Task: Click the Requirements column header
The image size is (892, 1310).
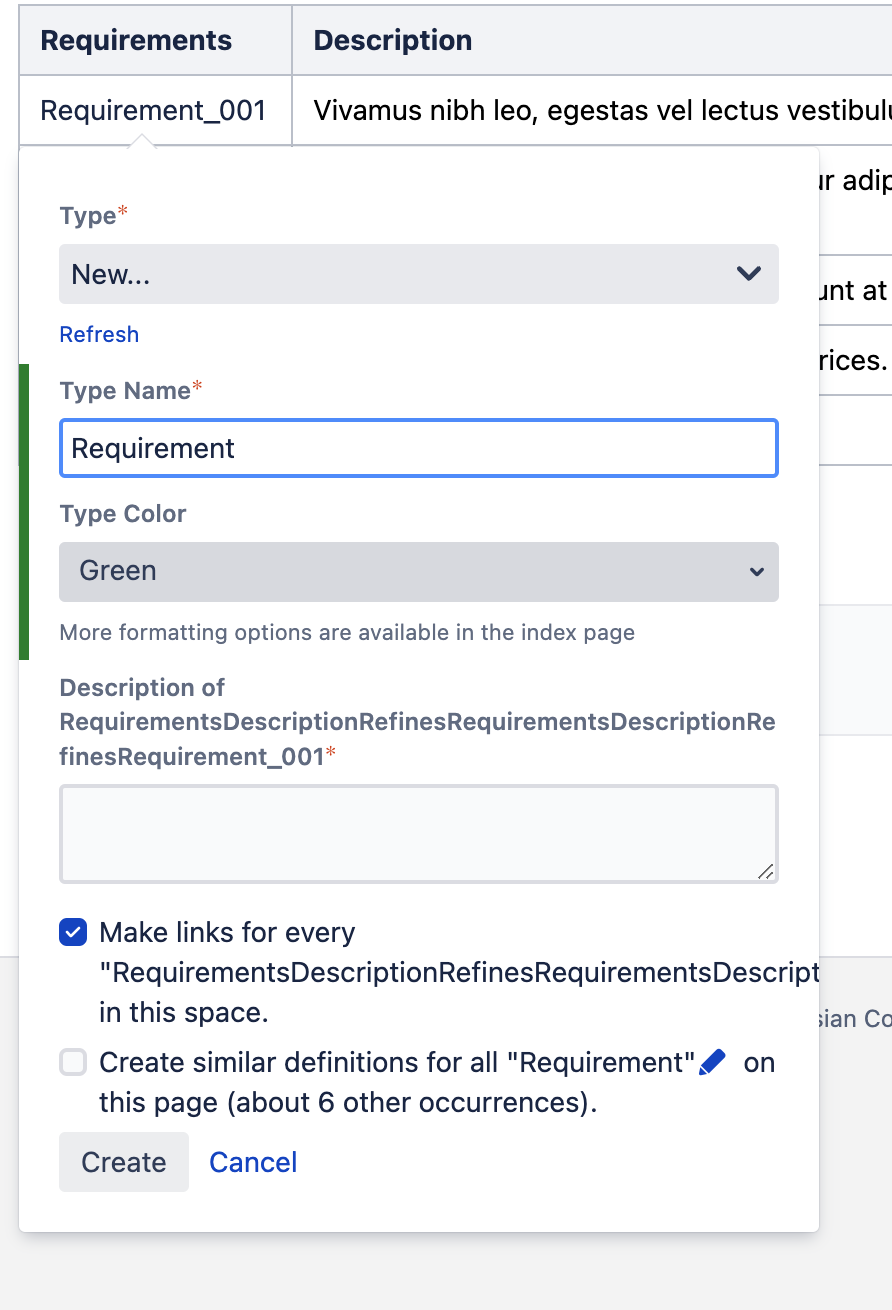Action: [x=136, y=40]
